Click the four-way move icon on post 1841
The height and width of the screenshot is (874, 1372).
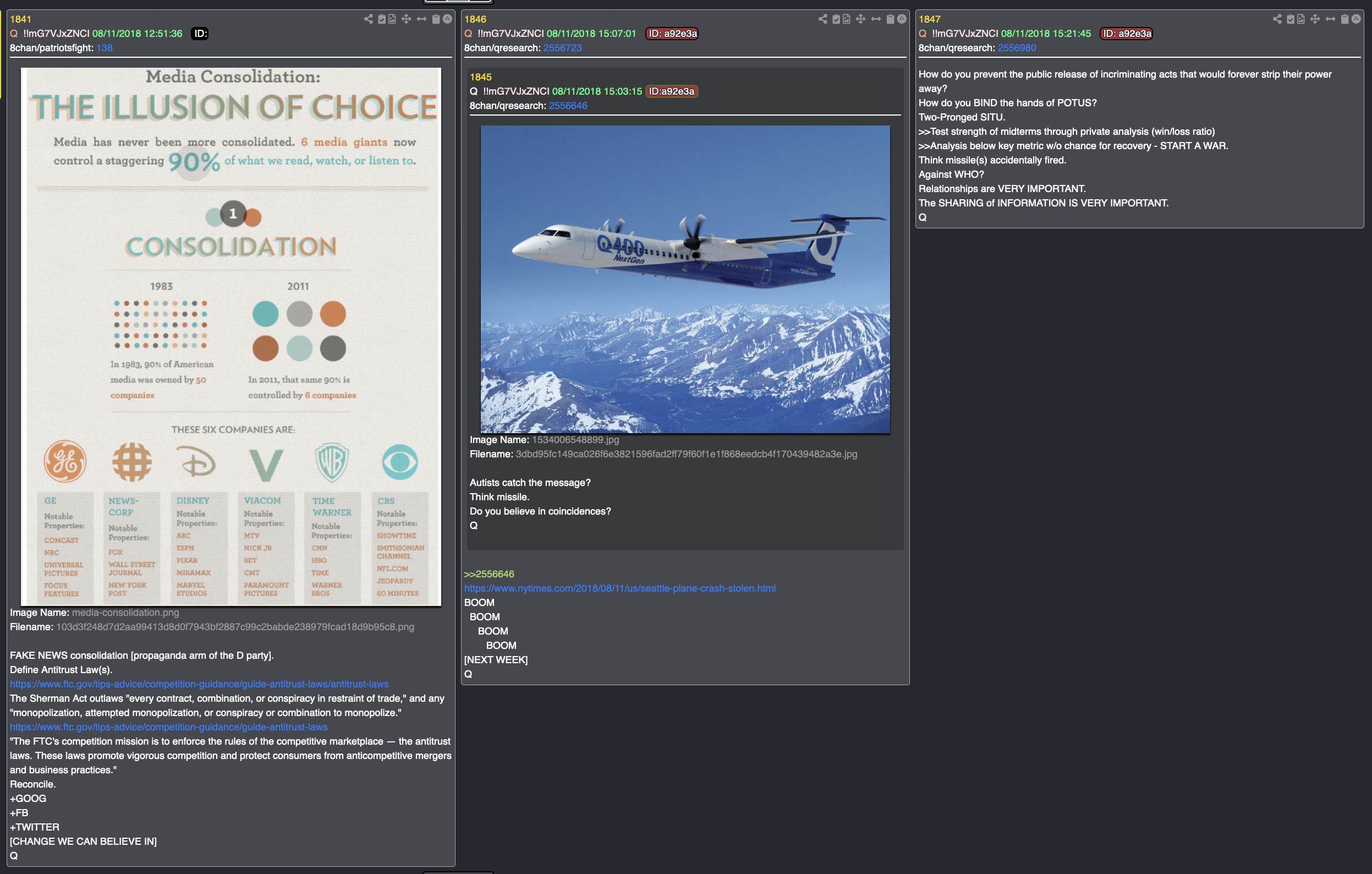point(406,19)
